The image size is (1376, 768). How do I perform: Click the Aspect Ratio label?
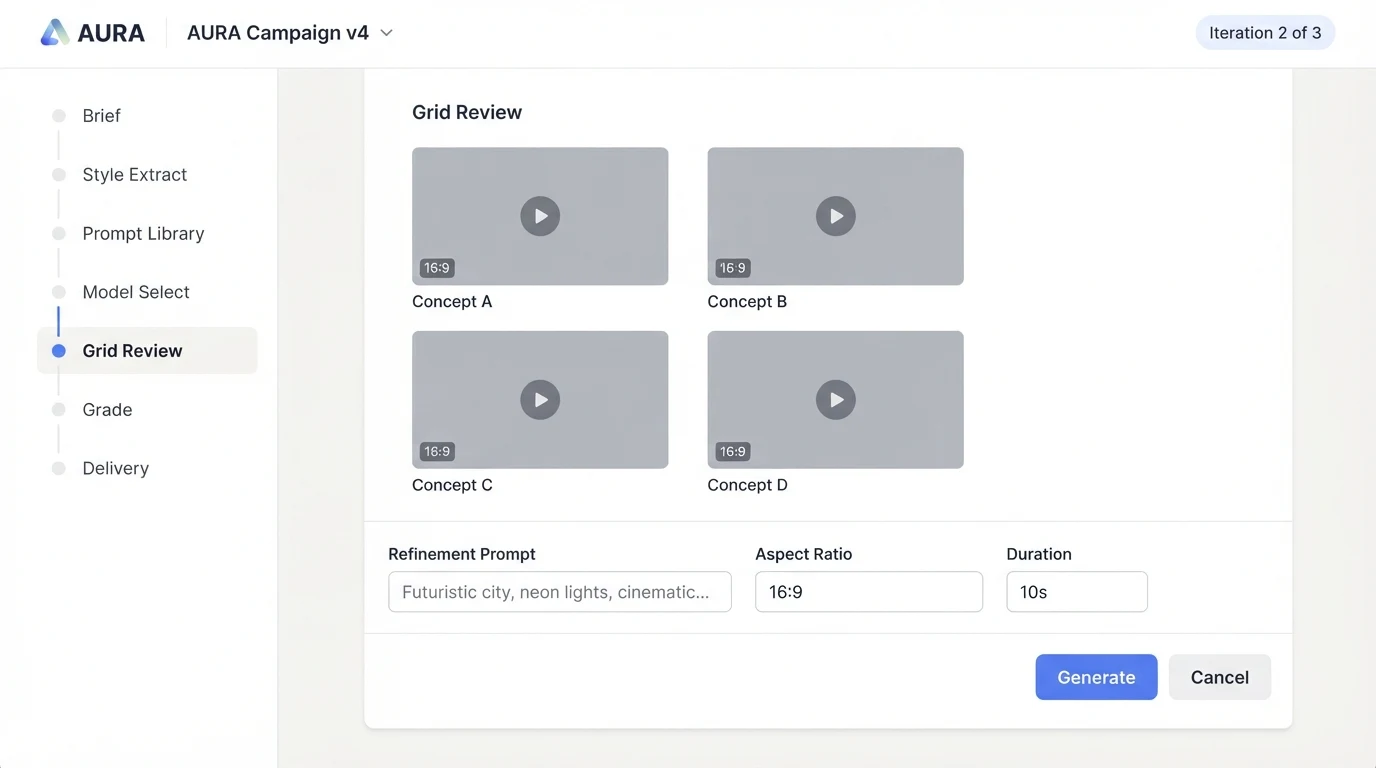pos(804,554)
